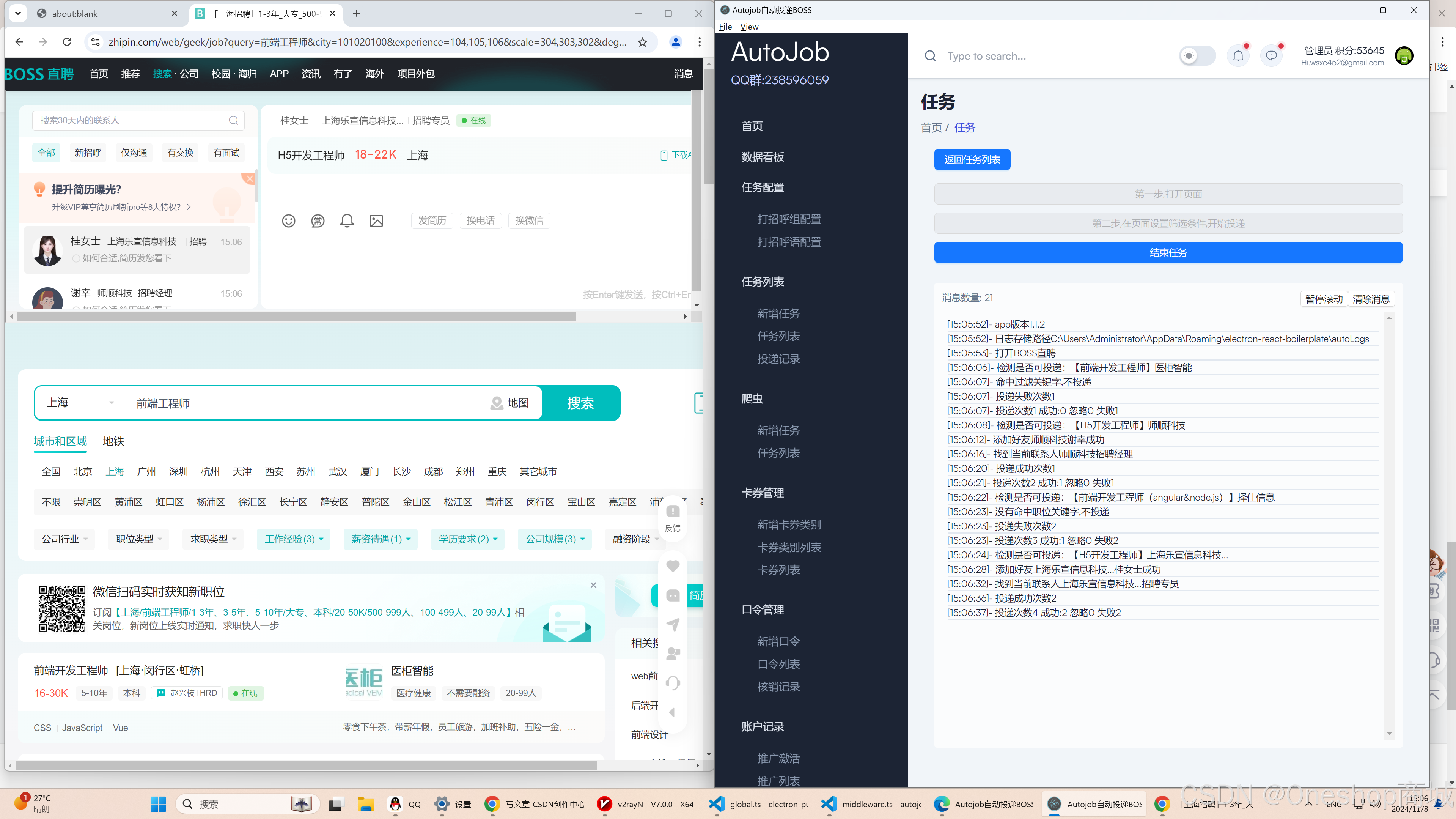Select the 新招呼 contact filter

pyautogui.click(x=88, y=153)
